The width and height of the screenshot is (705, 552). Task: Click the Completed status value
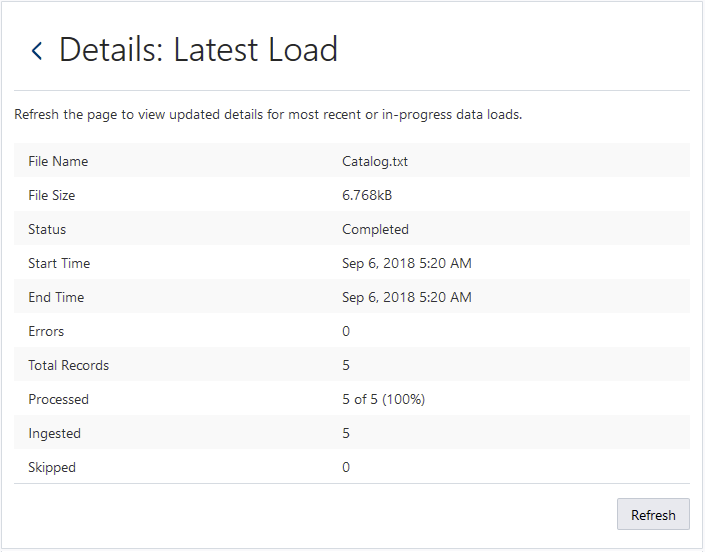(375, 229)
